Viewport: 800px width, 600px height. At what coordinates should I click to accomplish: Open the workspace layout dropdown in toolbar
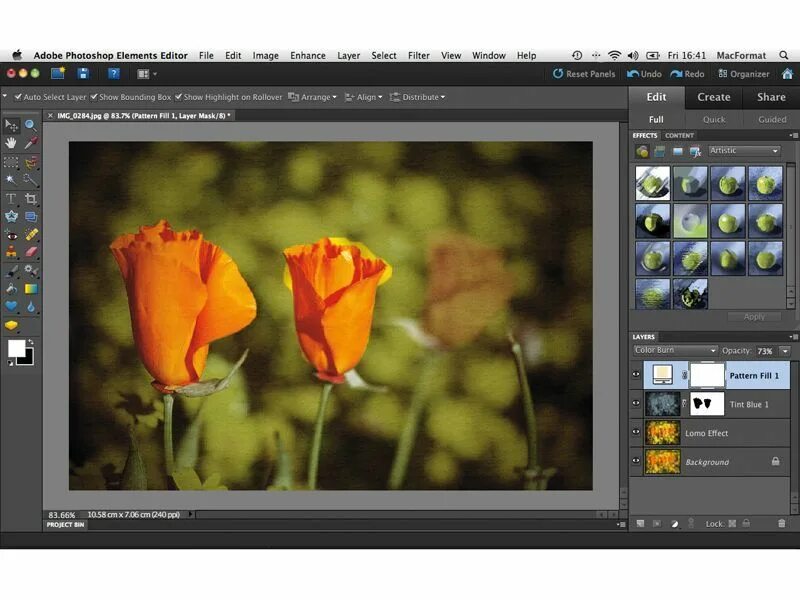pos(146,74)
